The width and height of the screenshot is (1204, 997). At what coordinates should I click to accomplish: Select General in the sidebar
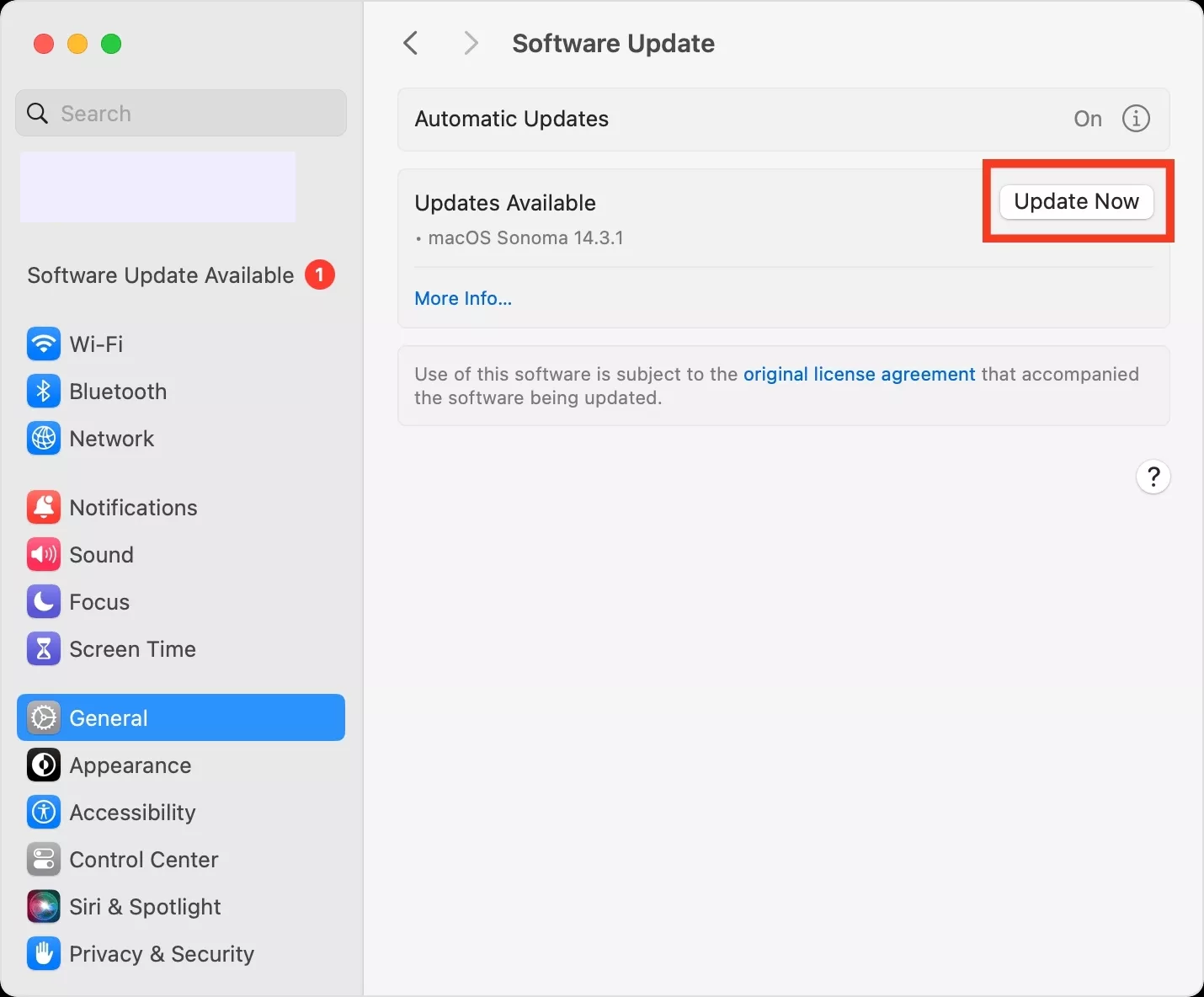click(x=181, y=717)
